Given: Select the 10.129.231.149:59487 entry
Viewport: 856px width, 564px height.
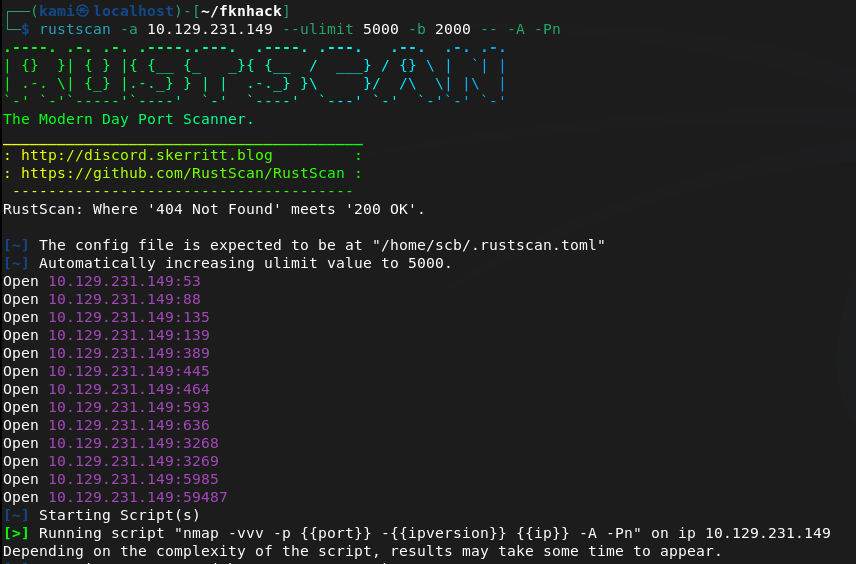Looking at the screenshot, I should point(137,497).
